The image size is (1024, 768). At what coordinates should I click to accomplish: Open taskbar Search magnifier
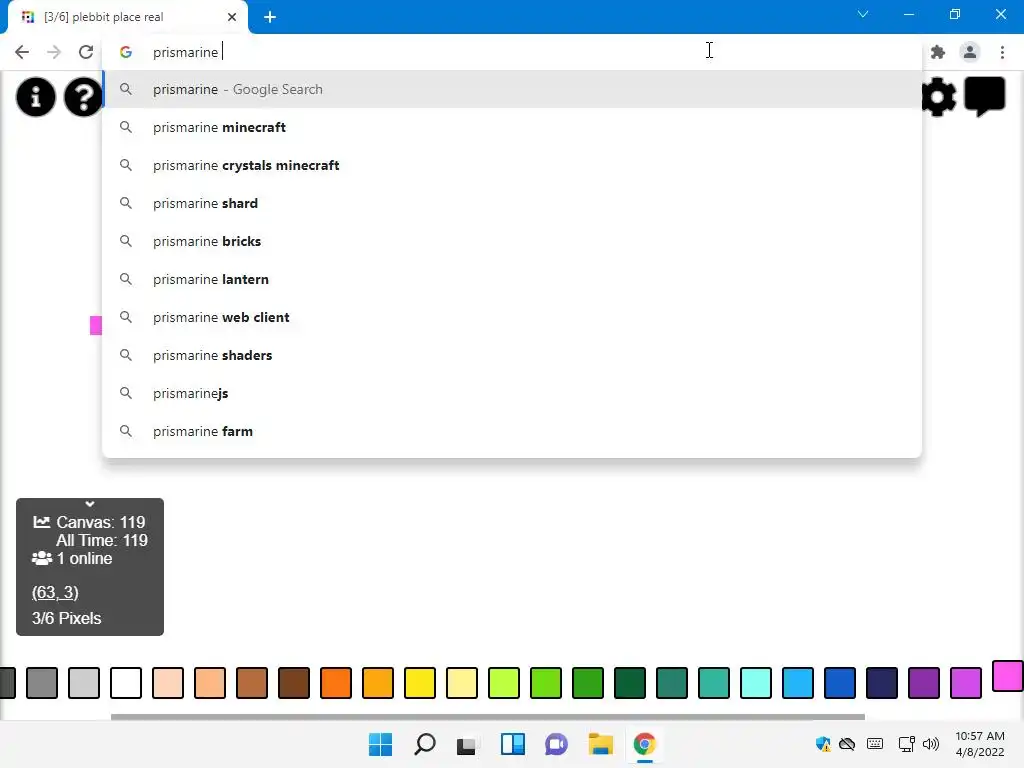[x=424, y=744]
